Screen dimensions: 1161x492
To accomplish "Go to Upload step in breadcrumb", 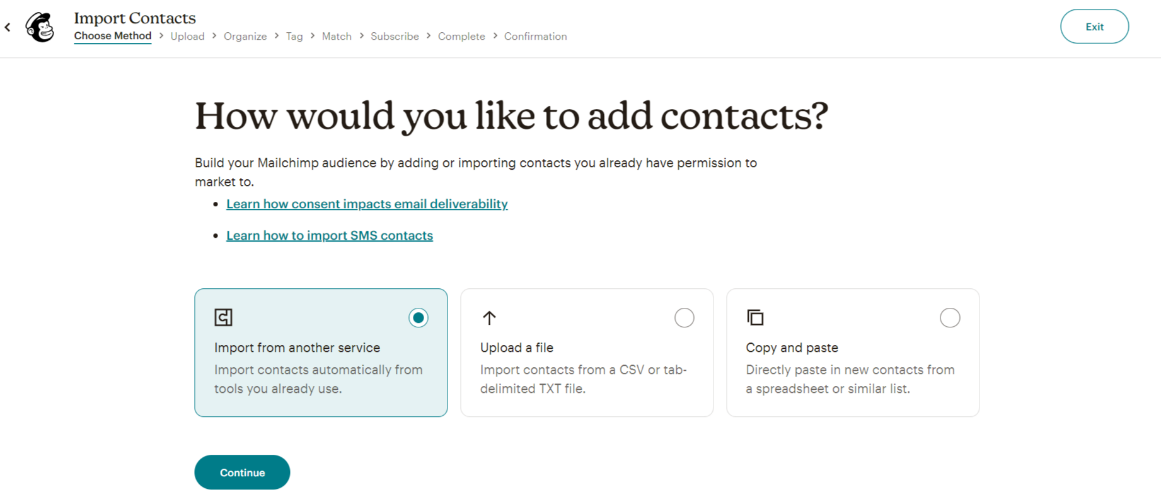I will tap(187, 36).
